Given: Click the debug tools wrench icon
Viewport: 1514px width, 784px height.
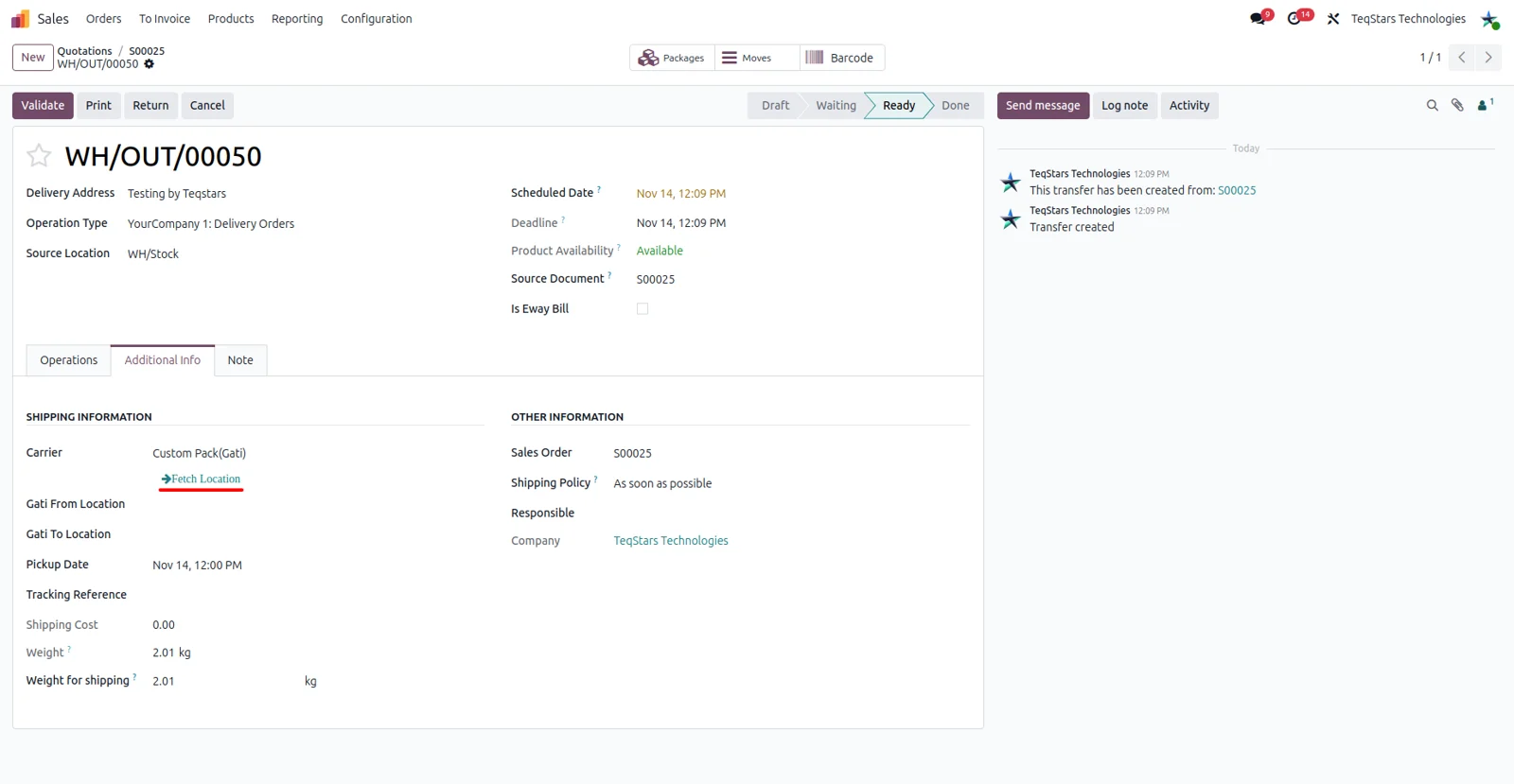Looking at the screenshot, I should [1333, 19].
